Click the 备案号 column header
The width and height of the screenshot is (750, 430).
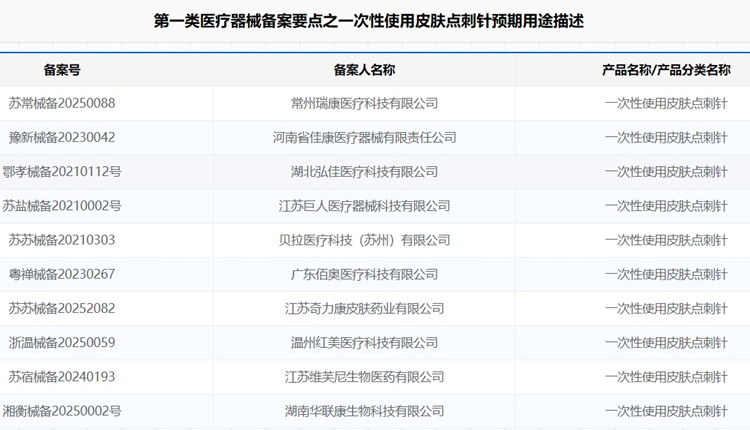tap(62, 70)
